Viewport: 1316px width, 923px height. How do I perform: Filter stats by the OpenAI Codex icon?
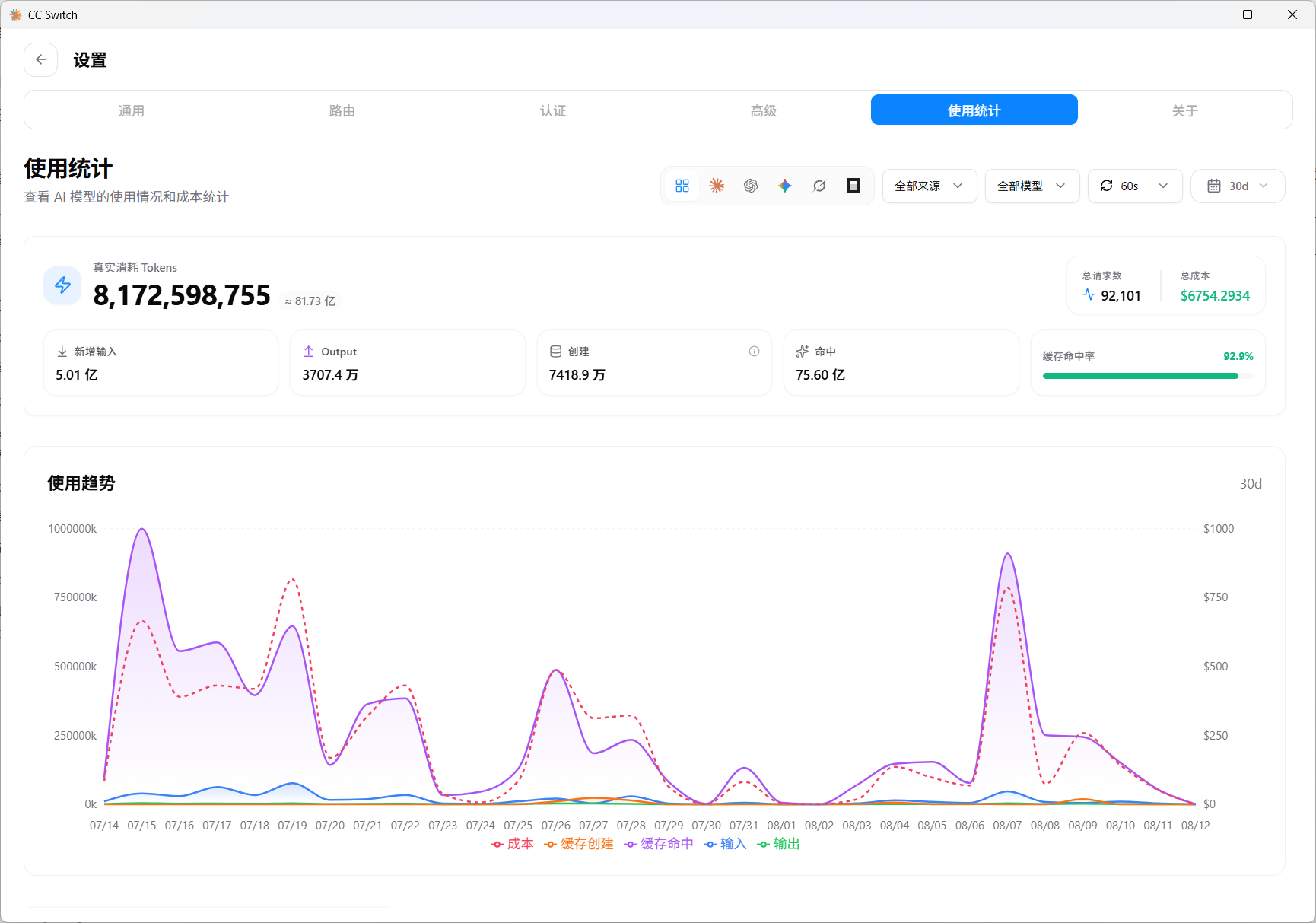click(751, 186)
